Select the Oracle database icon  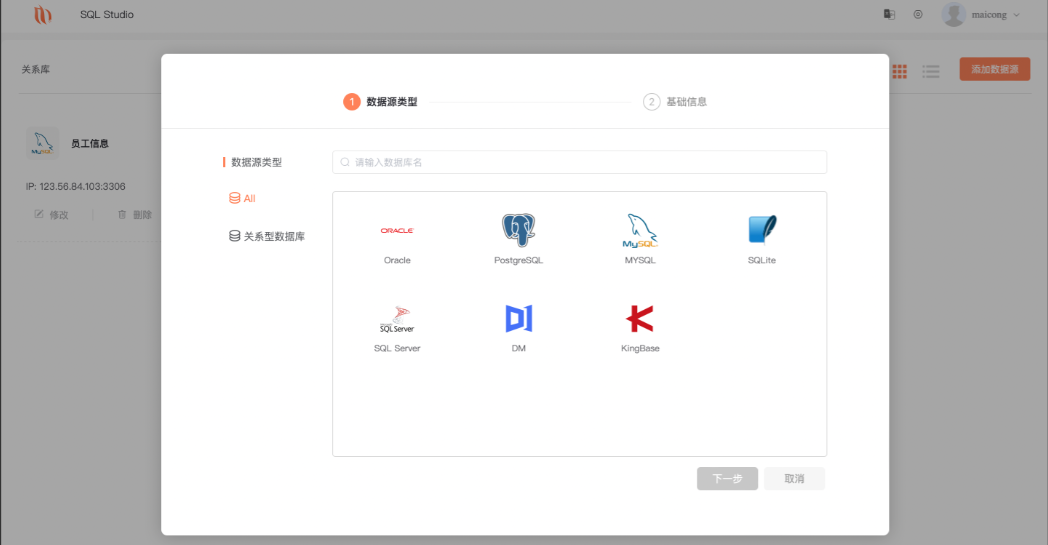pyautogui.click(x=397, y=231)
